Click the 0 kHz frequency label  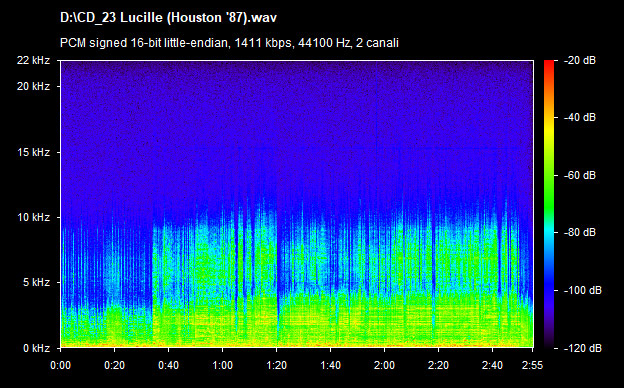click(36, 348)
